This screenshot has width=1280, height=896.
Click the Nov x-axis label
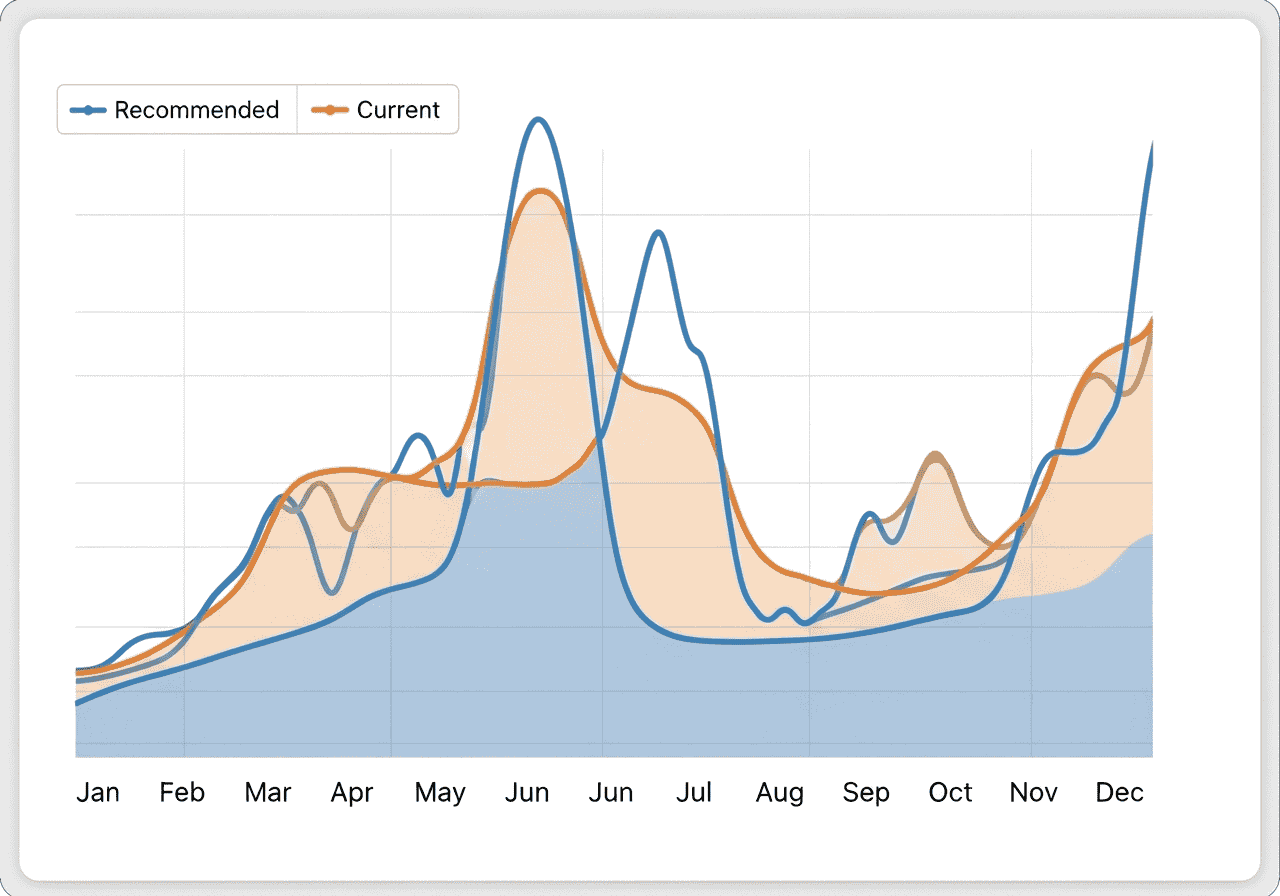coord(1033,793)
